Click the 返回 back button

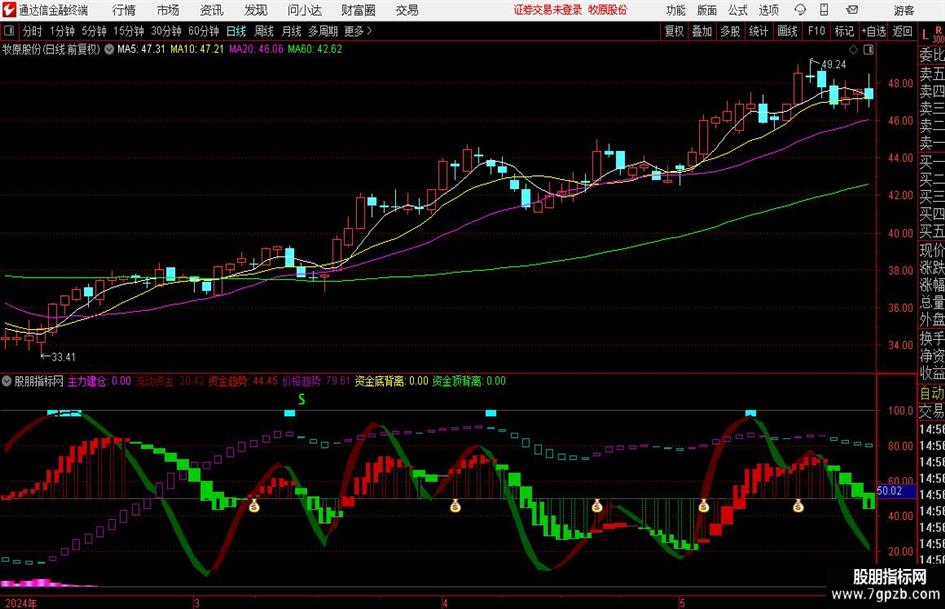(902, 31)
